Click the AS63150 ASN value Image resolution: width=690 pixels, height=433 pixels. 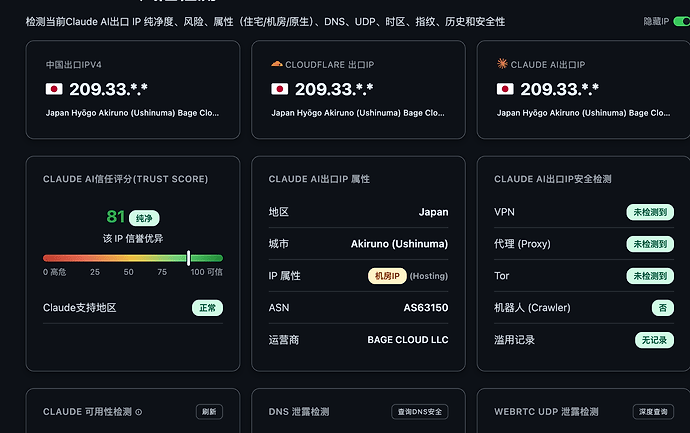click(426, 308)
